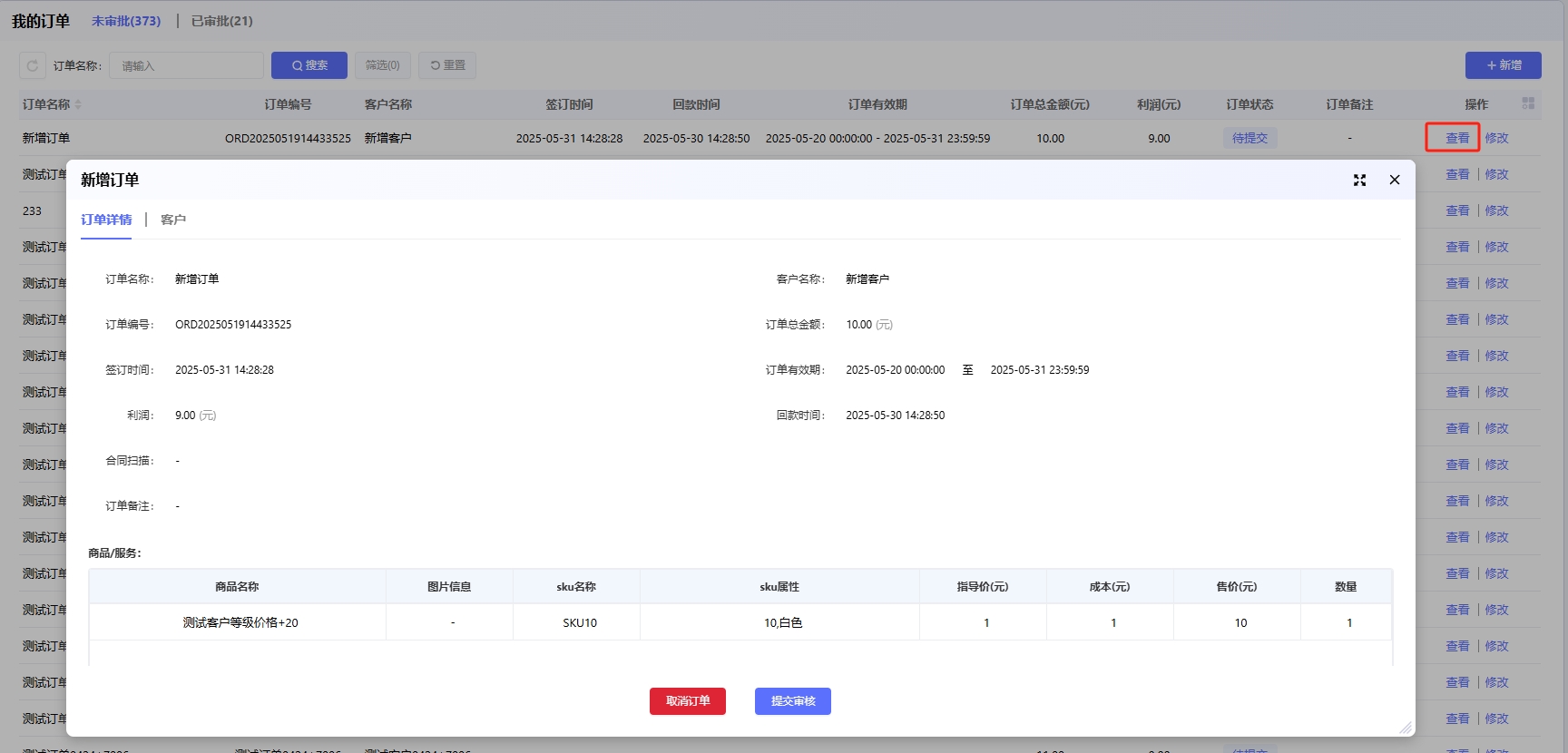Click 查看 link for 新增订单 row
Image resolution: width=1568 pixels, height=753 pixels.
coord(1457,138)
